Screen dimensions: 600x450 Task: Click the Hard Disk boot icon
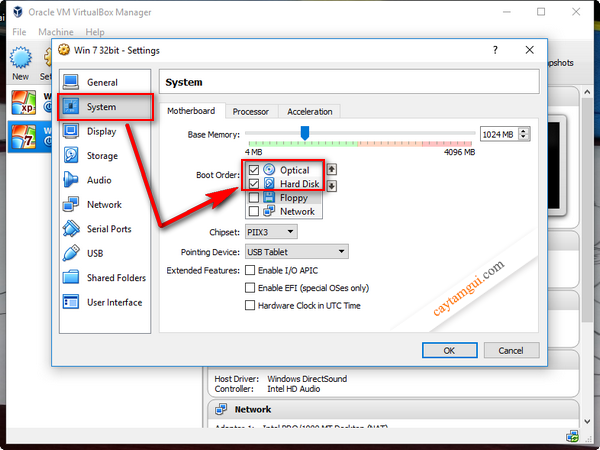(269, 183)
